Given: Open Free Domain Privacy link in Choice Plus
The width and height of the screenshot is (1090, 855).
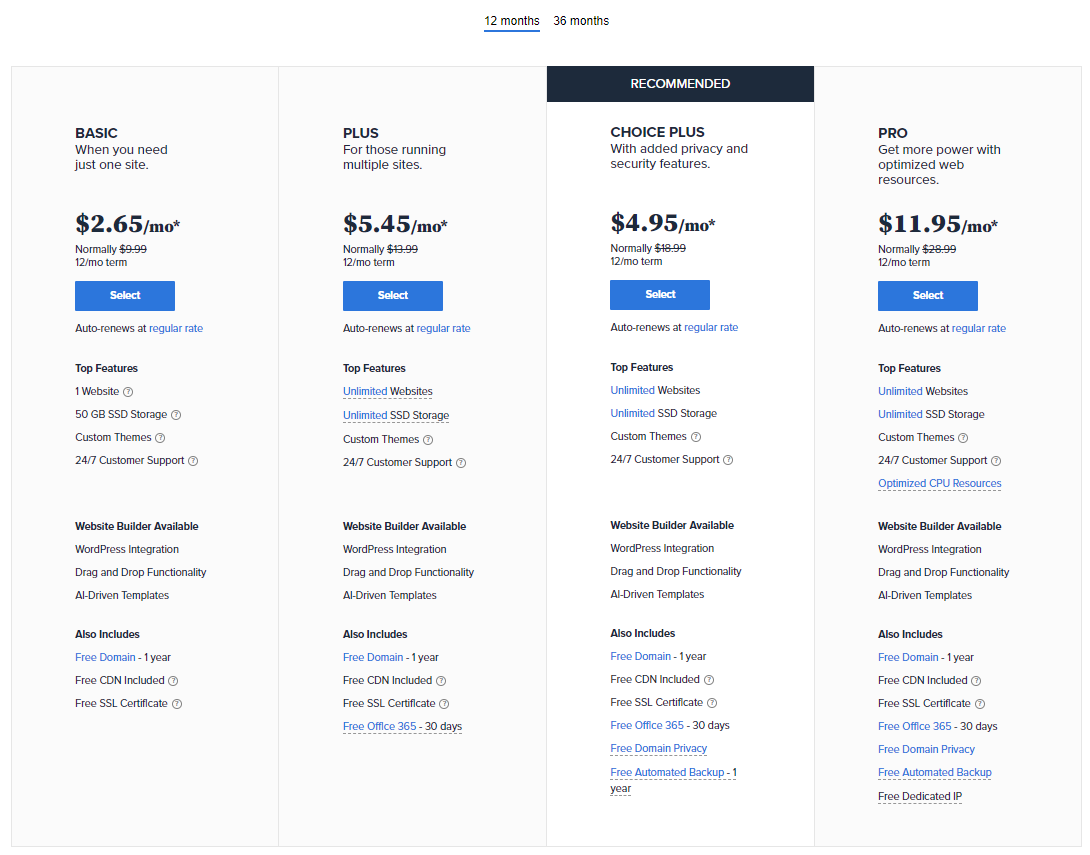Looking at the screenshot, I should coord(659,749).
